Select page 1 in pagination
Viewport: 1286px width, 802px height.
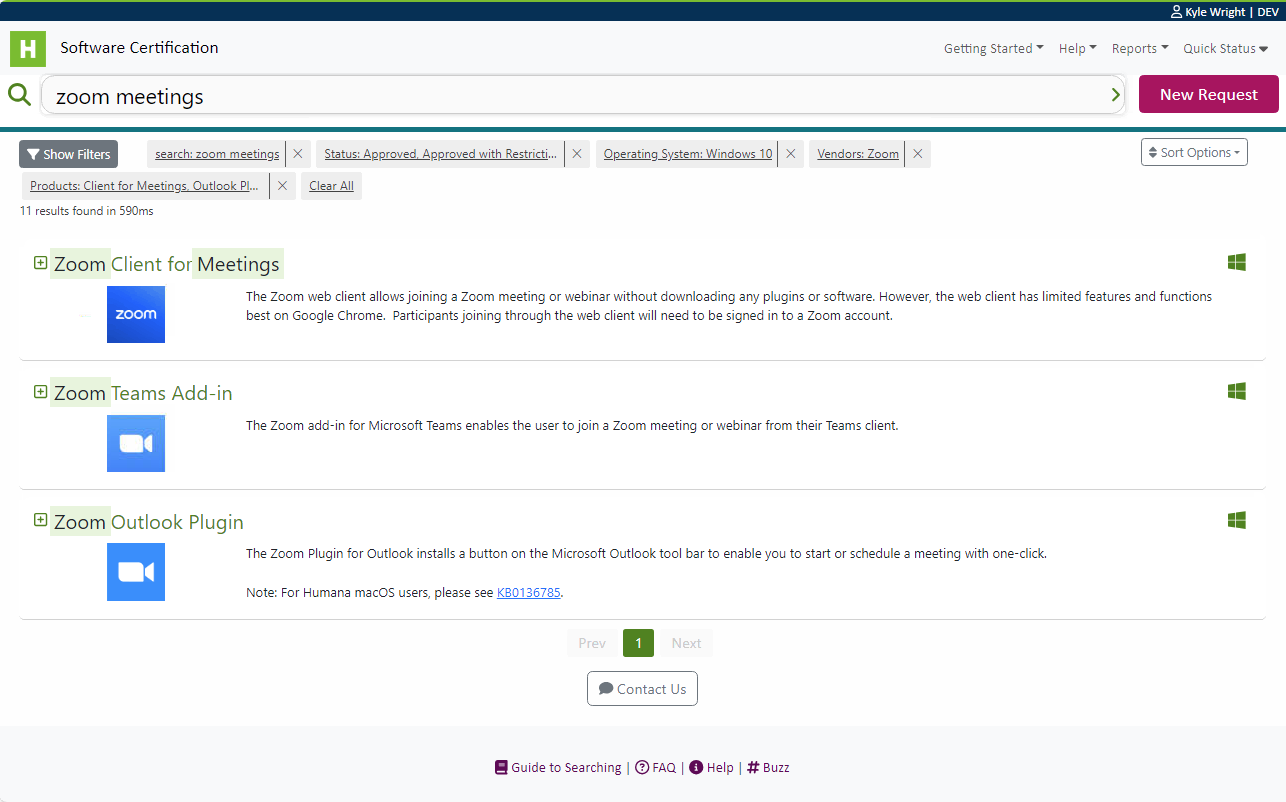pos(638,643)
